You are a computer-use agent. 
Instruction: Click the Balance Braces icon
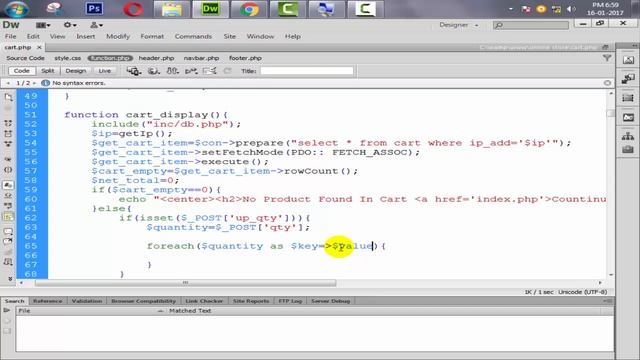(x=8, y=169)
